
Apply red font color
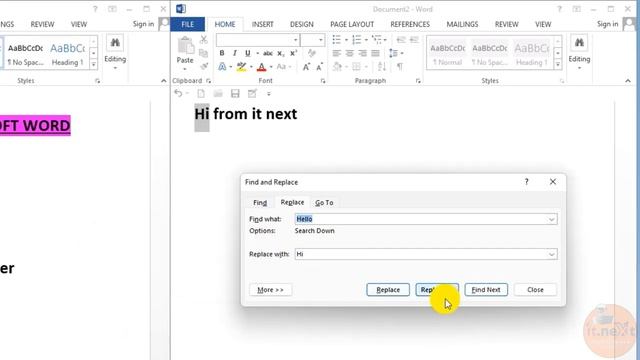click(262, 67)
